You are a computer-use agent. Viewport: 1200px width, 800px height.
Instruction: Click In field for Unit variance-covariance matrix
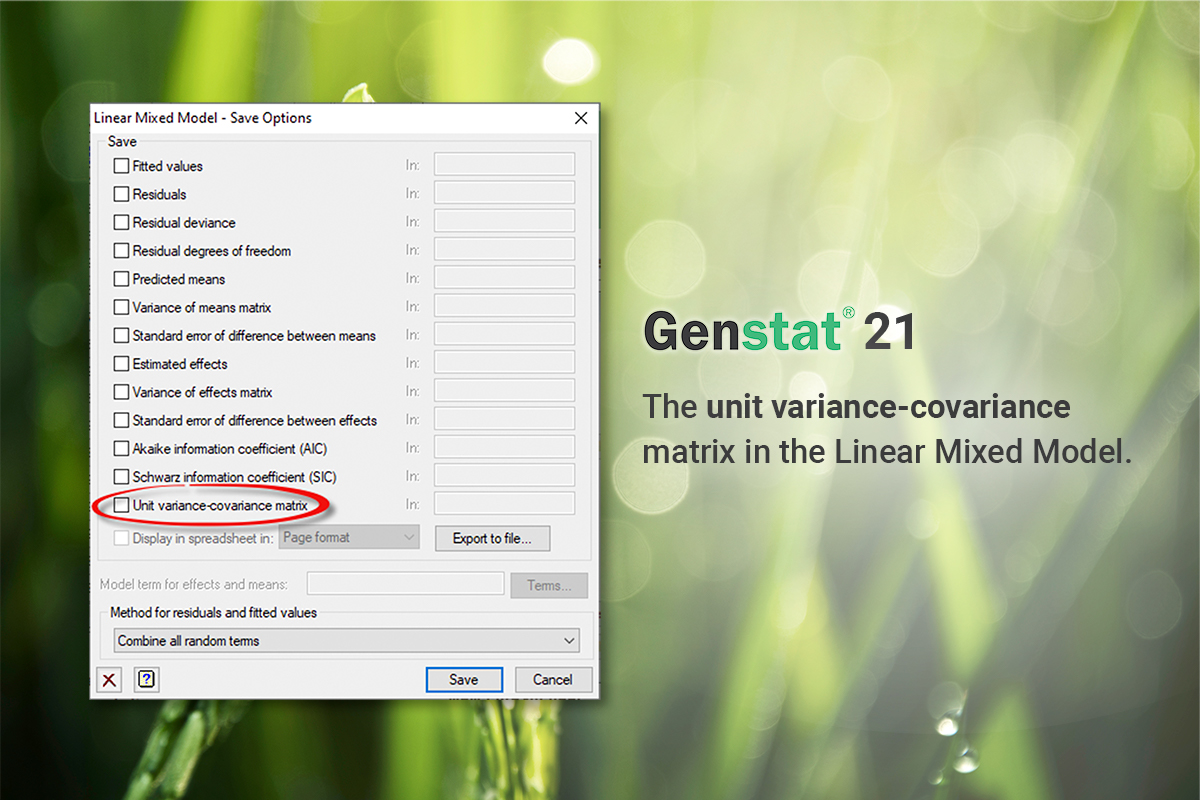[x=504, y=504]
